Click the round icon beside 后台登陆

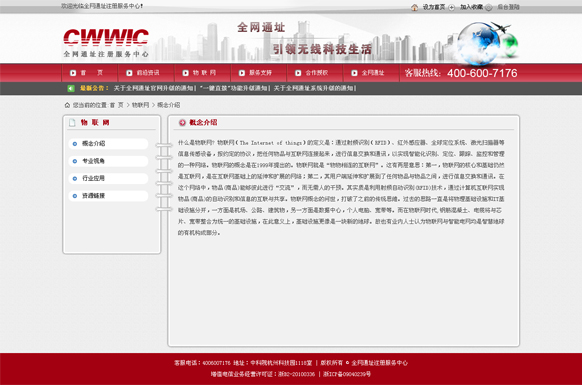[x=489, y=7]
